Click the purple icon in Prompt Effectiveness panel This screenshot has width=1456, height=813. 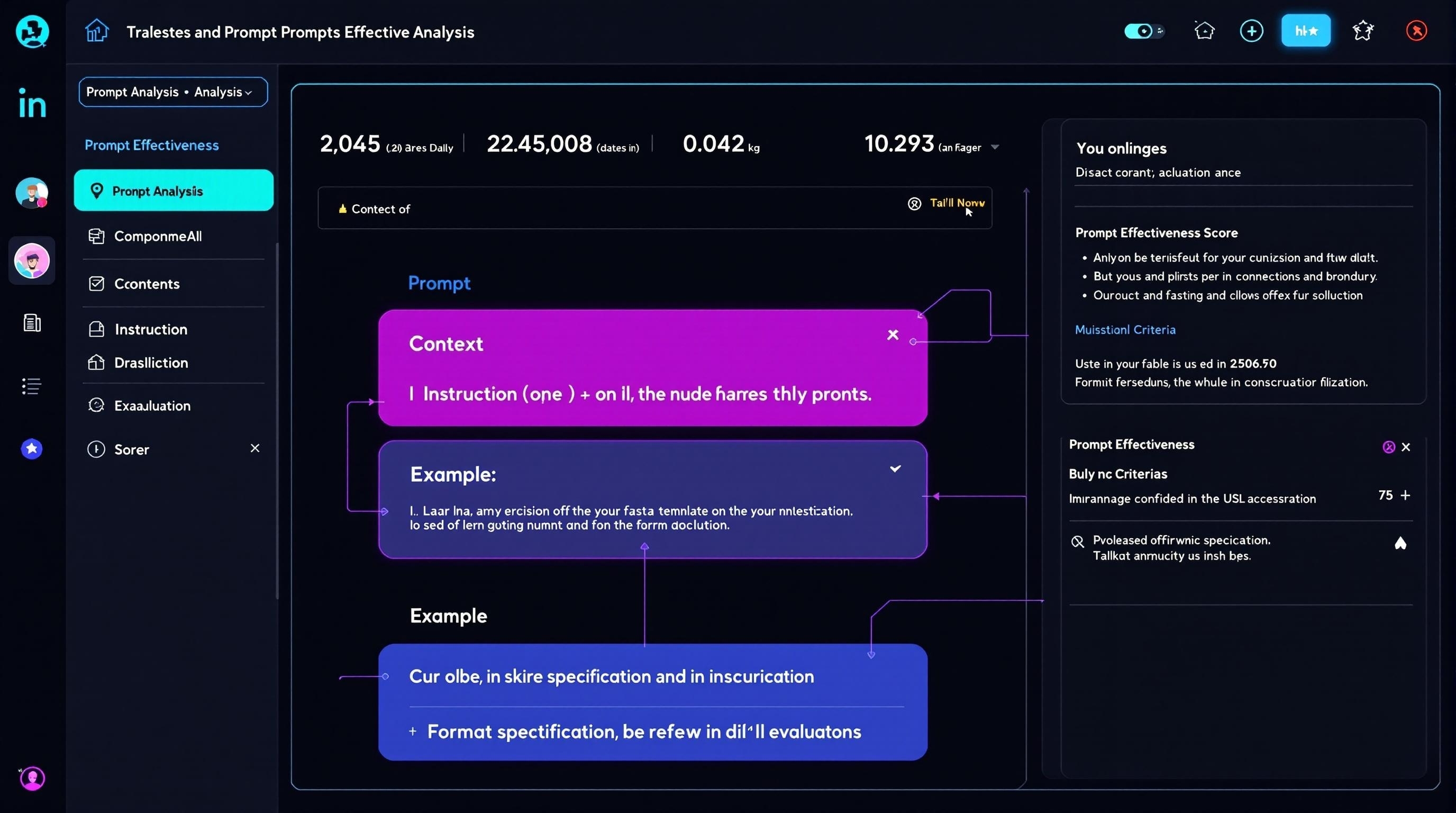[1388, 447]
